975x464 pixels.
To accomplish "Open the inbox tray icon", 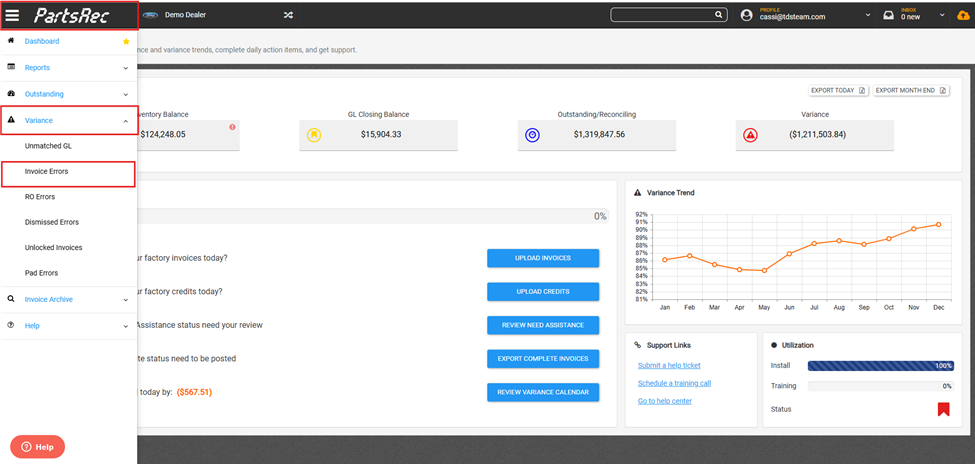I will [889, 16].
